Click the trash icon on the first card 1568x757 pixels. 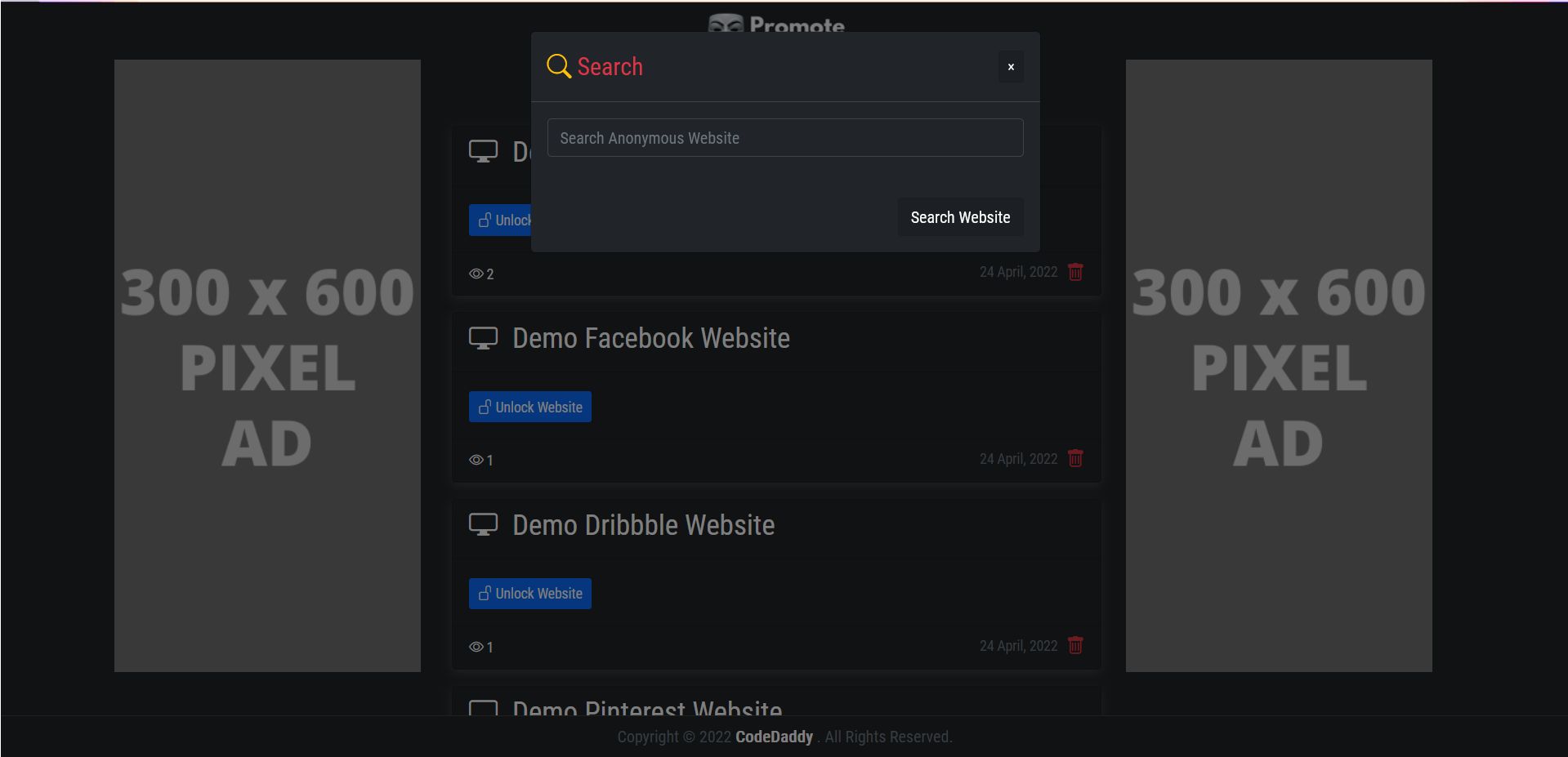[1075, 272]
